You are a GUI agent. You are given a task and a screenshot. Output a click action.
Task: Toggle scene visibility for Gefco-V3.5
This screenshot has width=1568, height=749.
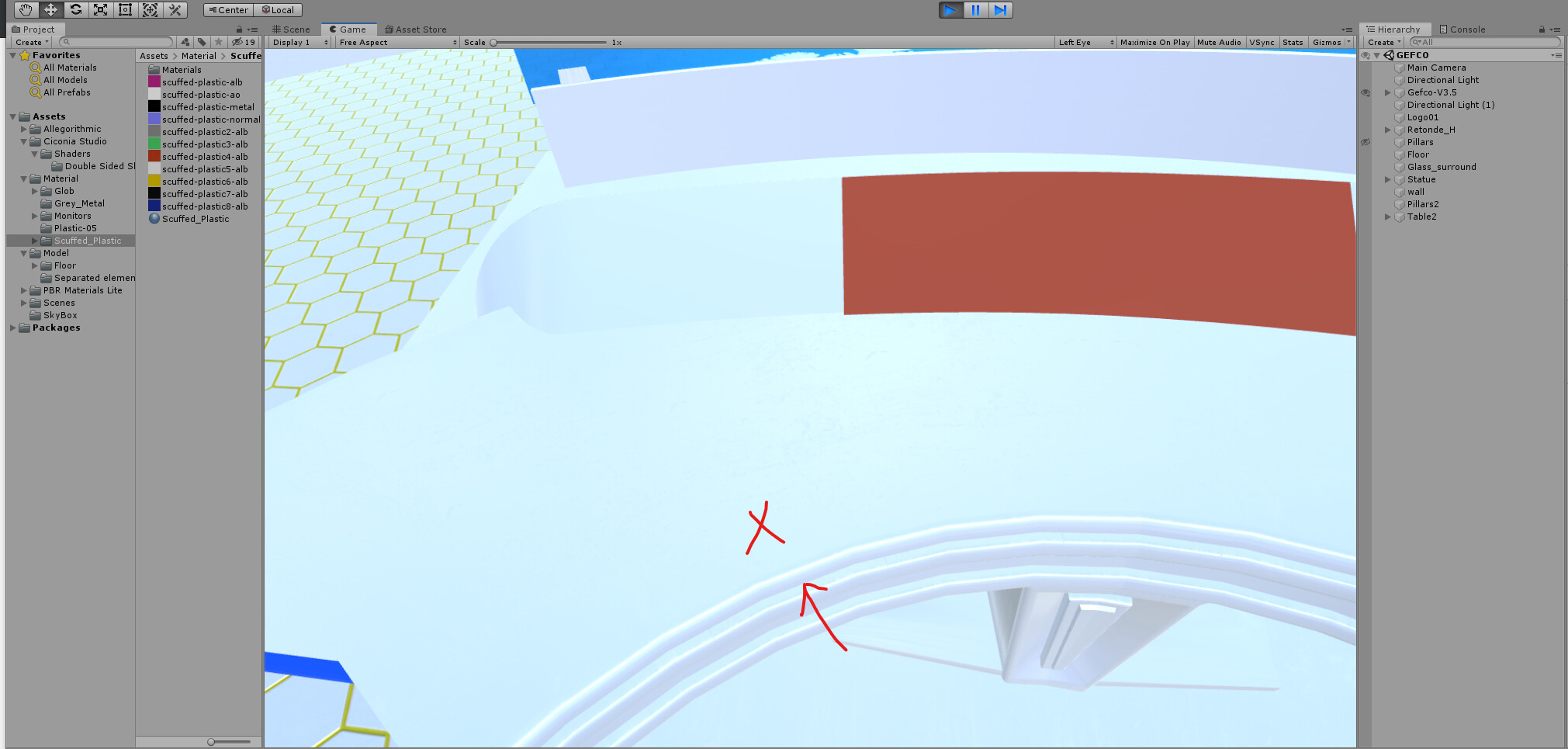pyautogui.click(x=1366, y=92)
